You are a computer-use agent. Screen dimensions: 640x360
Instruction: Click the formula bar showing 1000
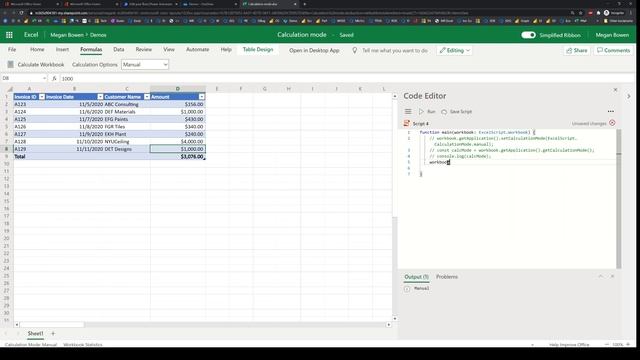point(347,78)
